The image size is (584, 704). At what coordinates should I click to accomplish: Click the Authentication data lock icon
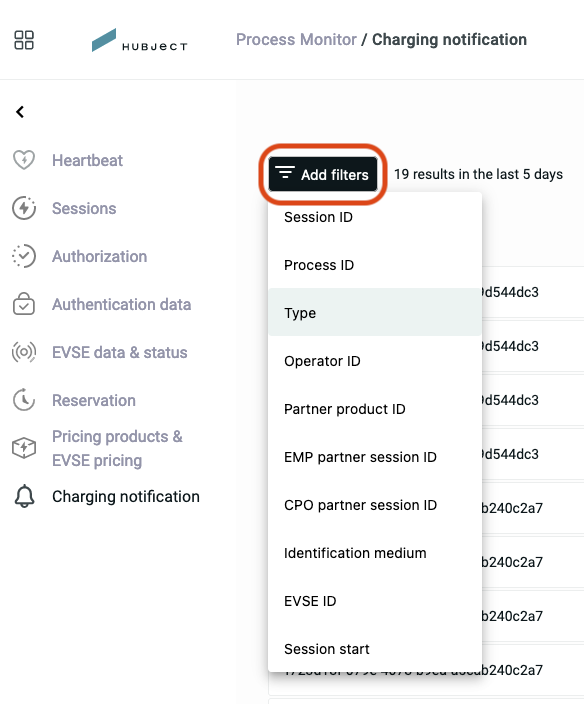[24, 304]
